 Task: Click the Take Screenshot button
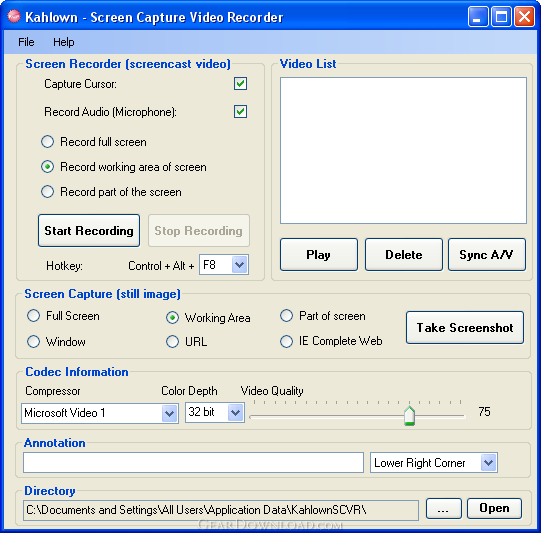[465, 327]
